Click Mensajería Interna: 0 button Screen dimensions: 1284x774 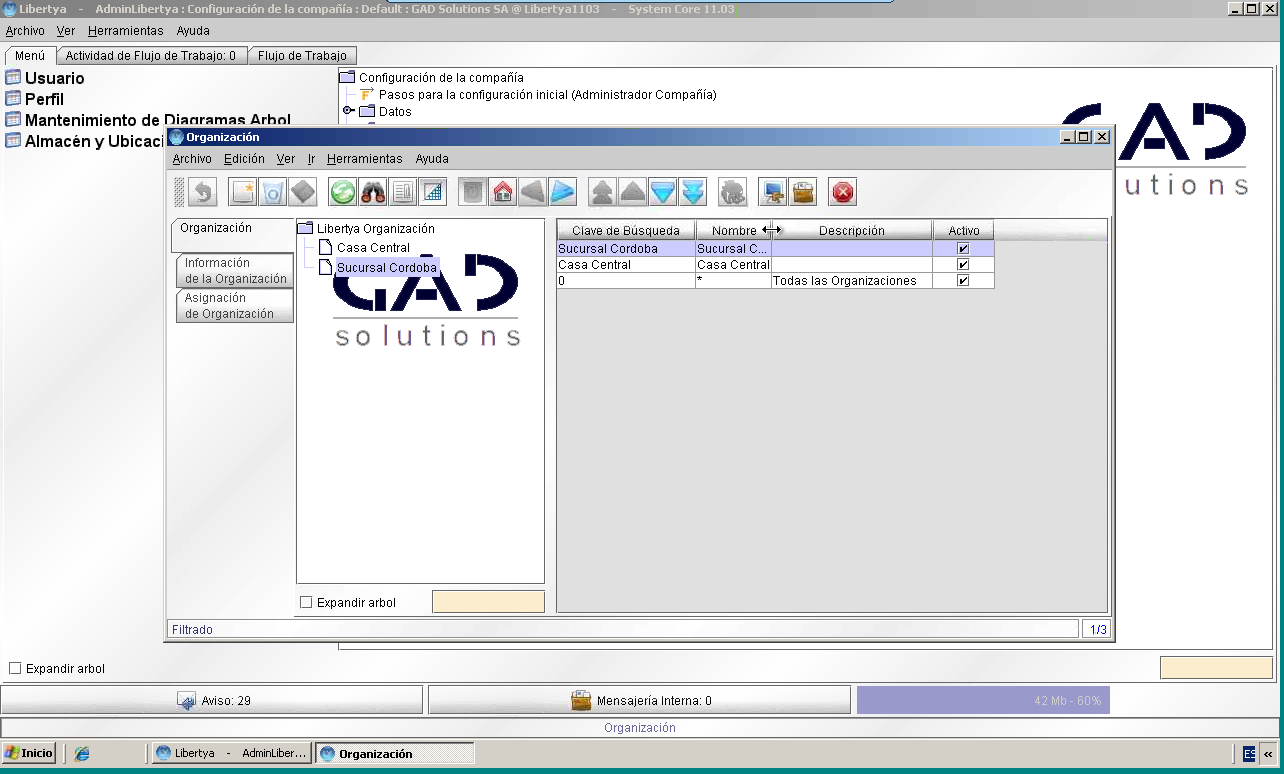tap(639, 700)
